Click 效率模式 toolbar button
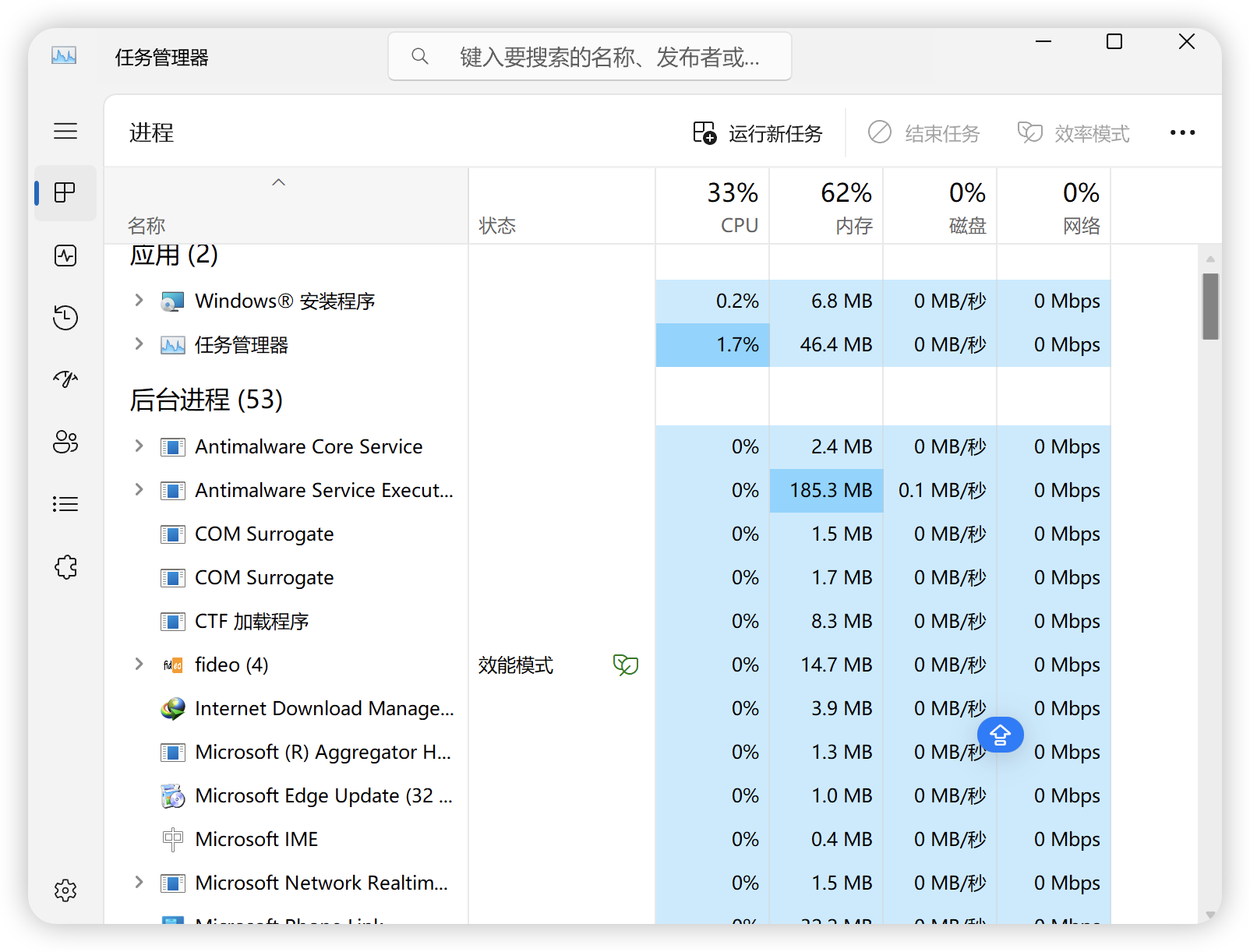 (x=1073, y=133)
